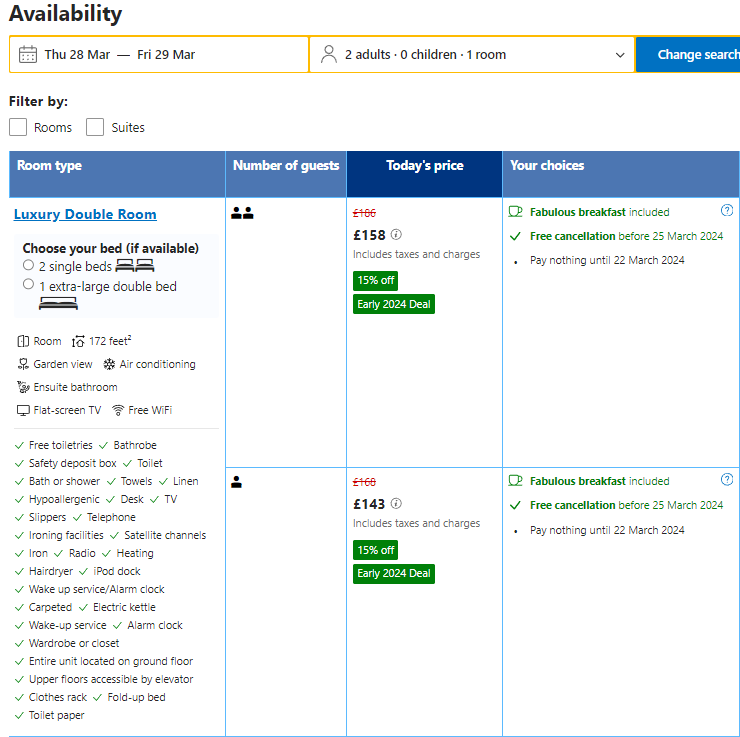
Task: Click the info icon next to £158
Action: point(396,234)
